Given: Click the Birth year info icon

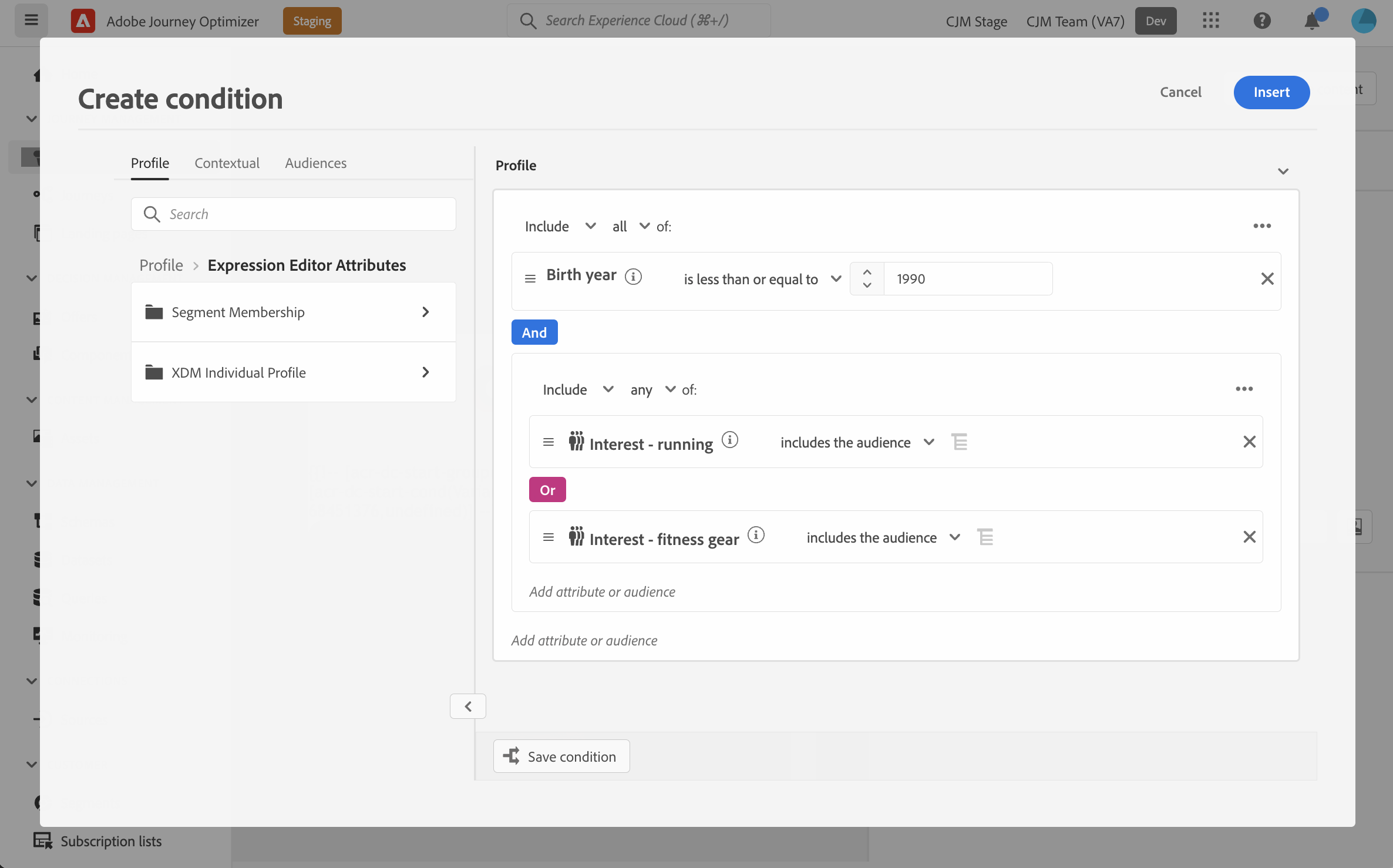Looking at the screenshot, I should click(x=633, y=276).
